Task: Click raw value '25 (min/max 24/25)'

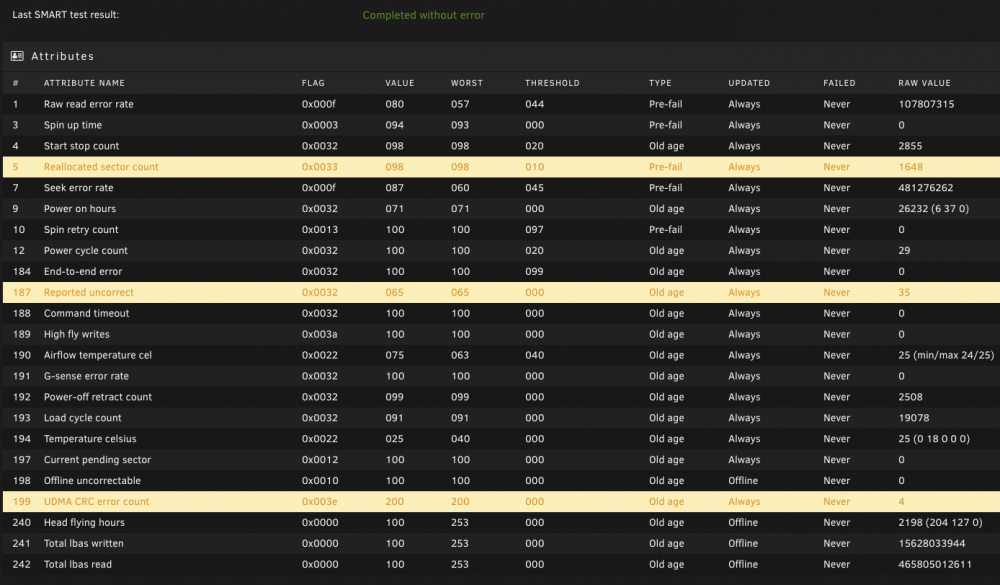Action: (946, 355)
